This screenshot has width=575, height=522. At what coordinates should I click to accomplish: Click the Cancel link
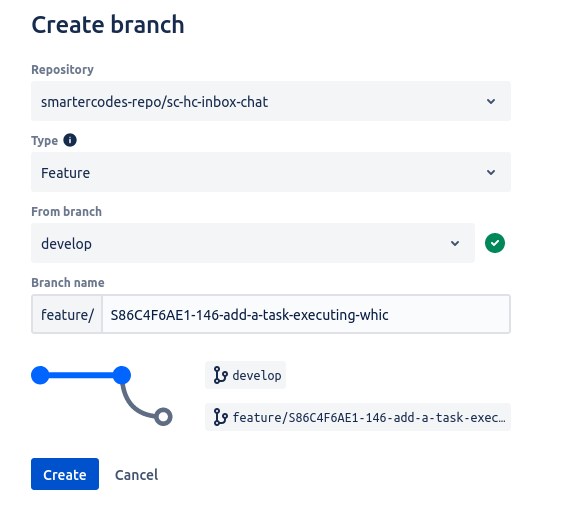point(136,475)
